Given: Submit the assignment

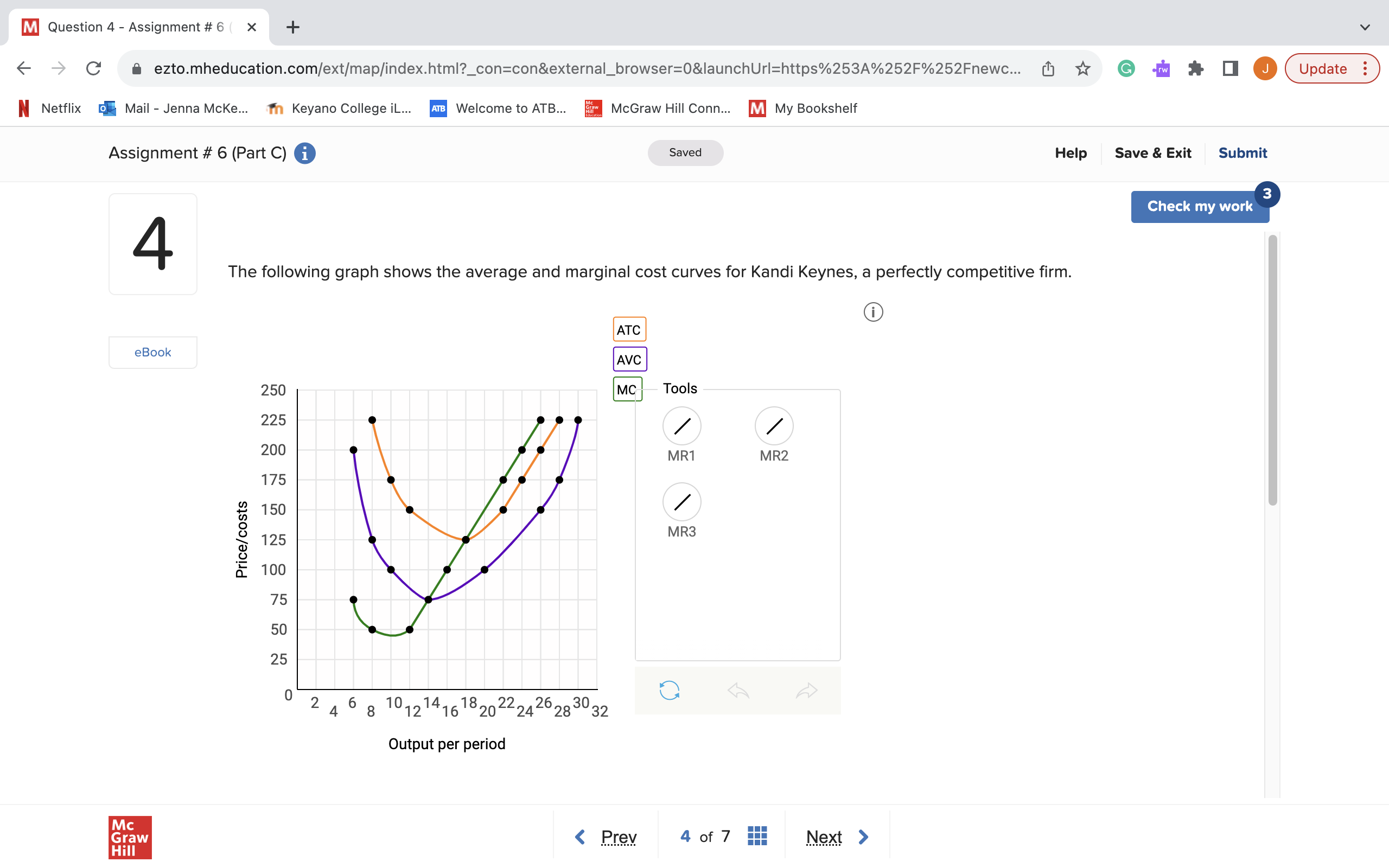Looking at the screenshot, I should tap(1243, 152).
